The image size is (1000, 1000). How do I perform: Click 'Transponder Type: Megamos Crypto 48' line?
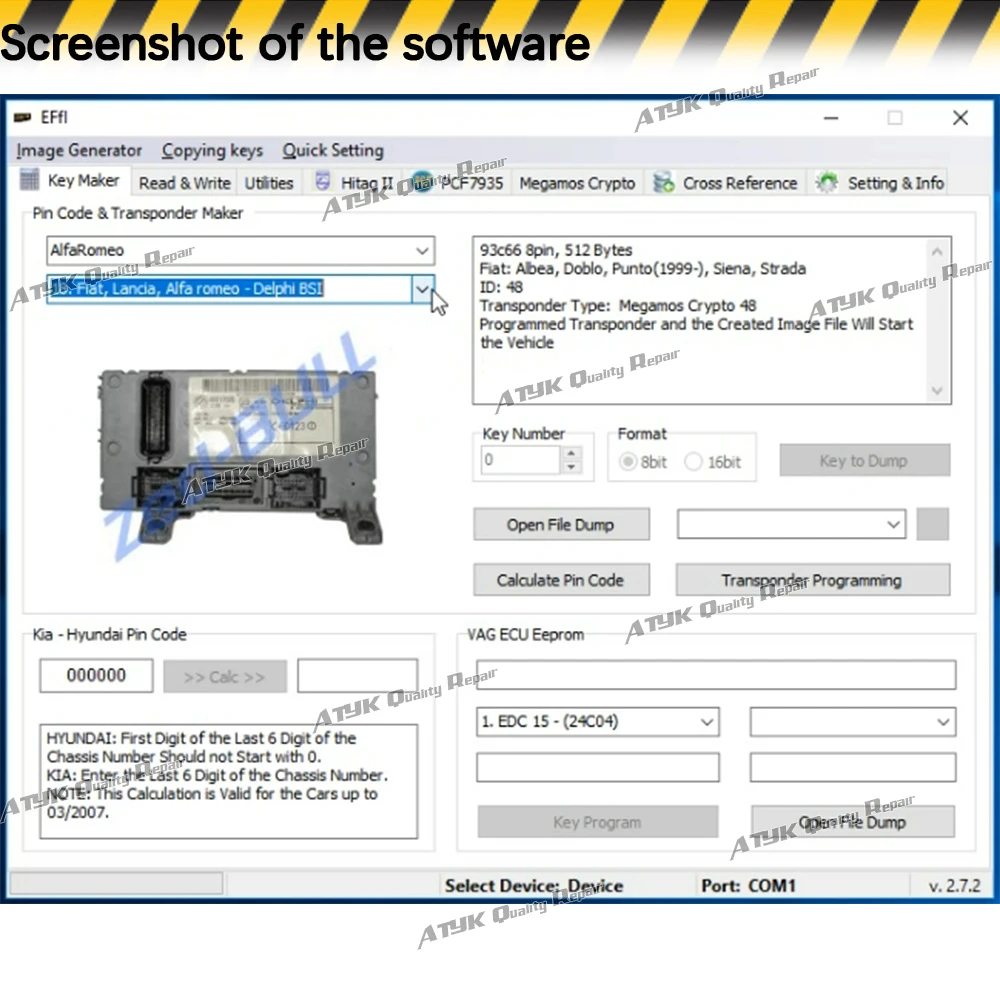click(618, 305)
